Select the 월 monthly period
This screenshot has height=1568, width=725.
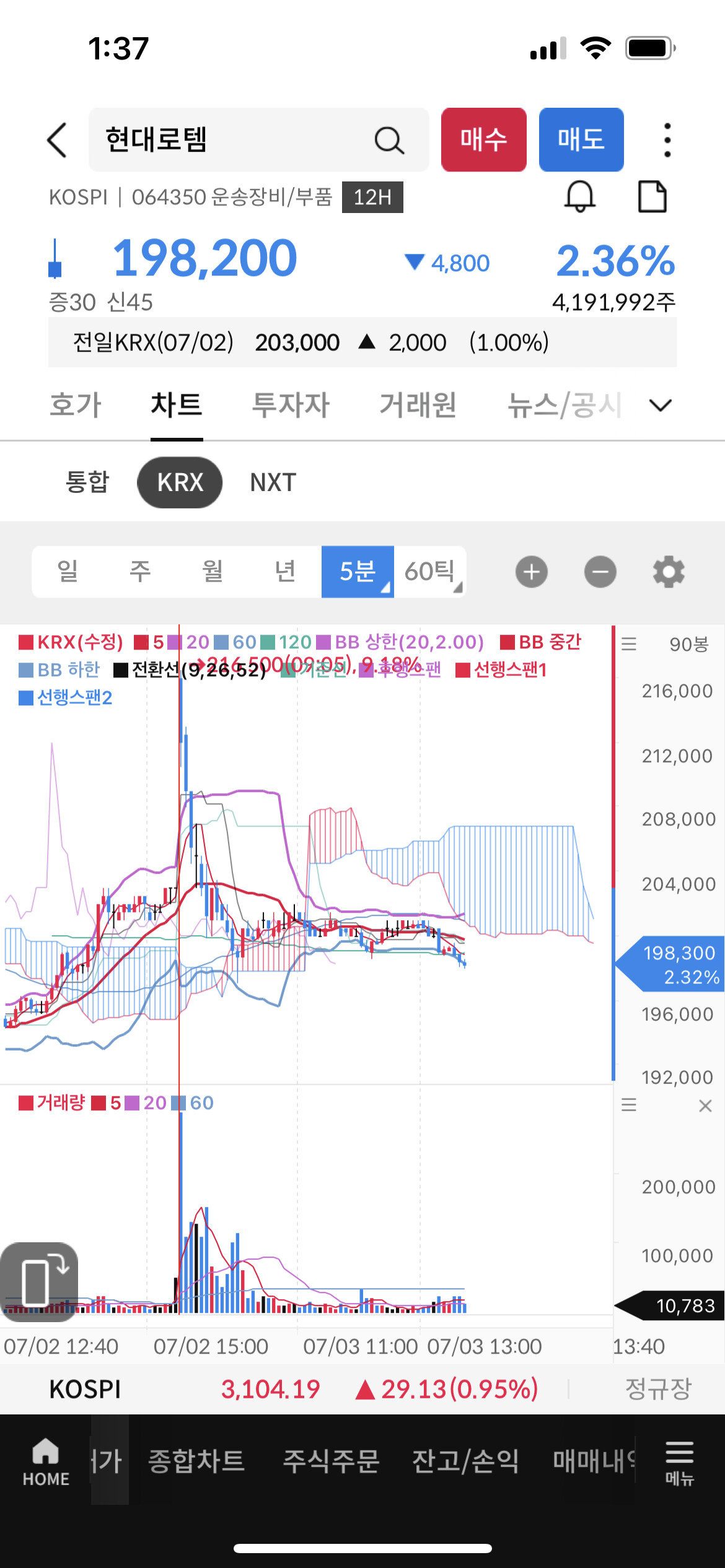[x=213, y=572]
